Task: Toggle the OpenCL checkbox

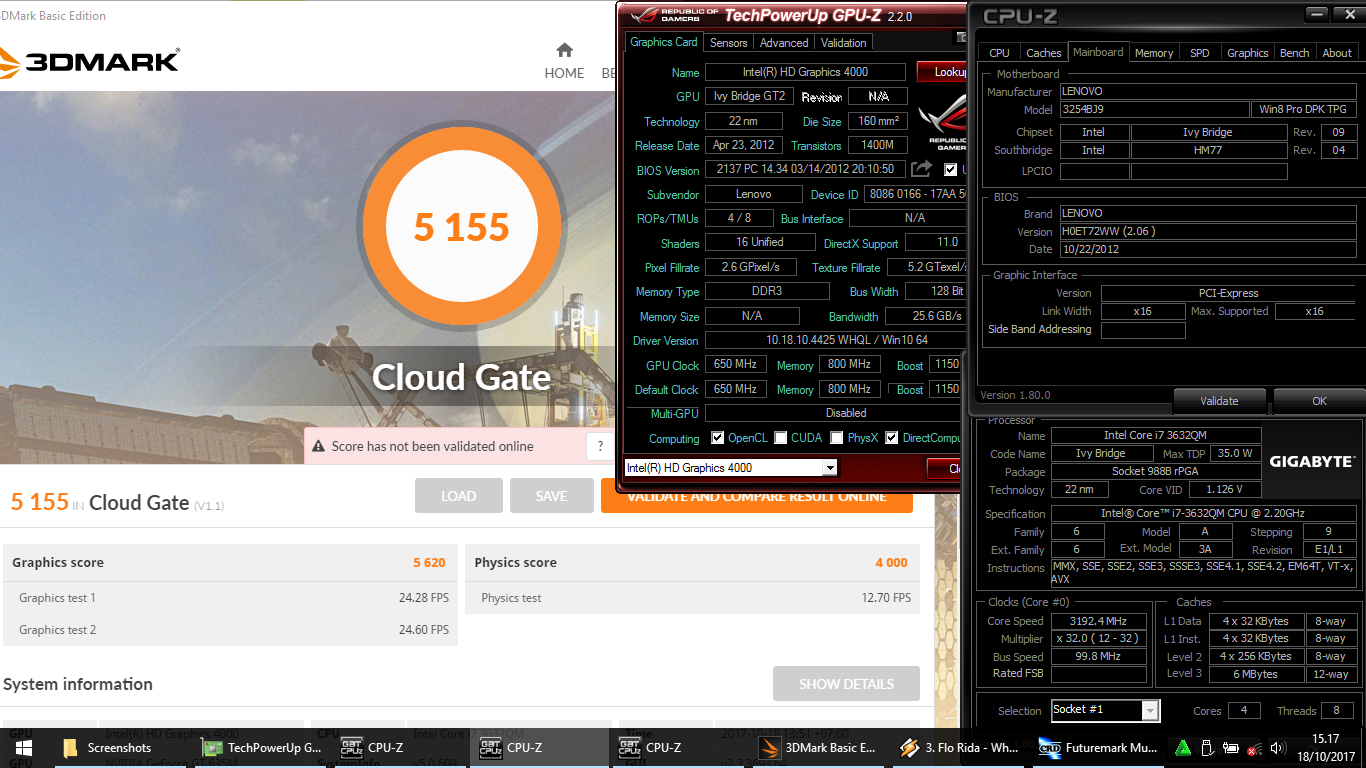Action: click(x=717, y=438)
